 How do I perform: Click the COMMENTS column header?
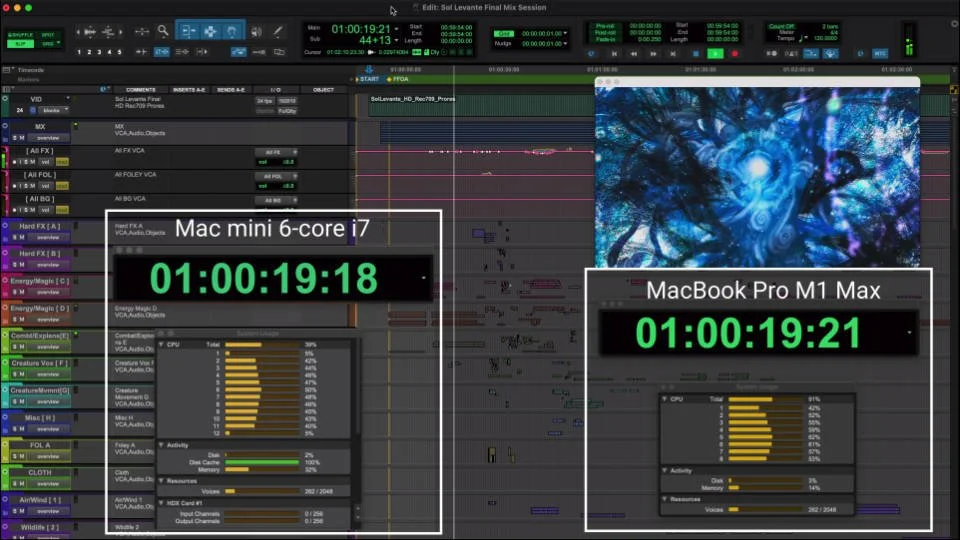pos(141,90)
